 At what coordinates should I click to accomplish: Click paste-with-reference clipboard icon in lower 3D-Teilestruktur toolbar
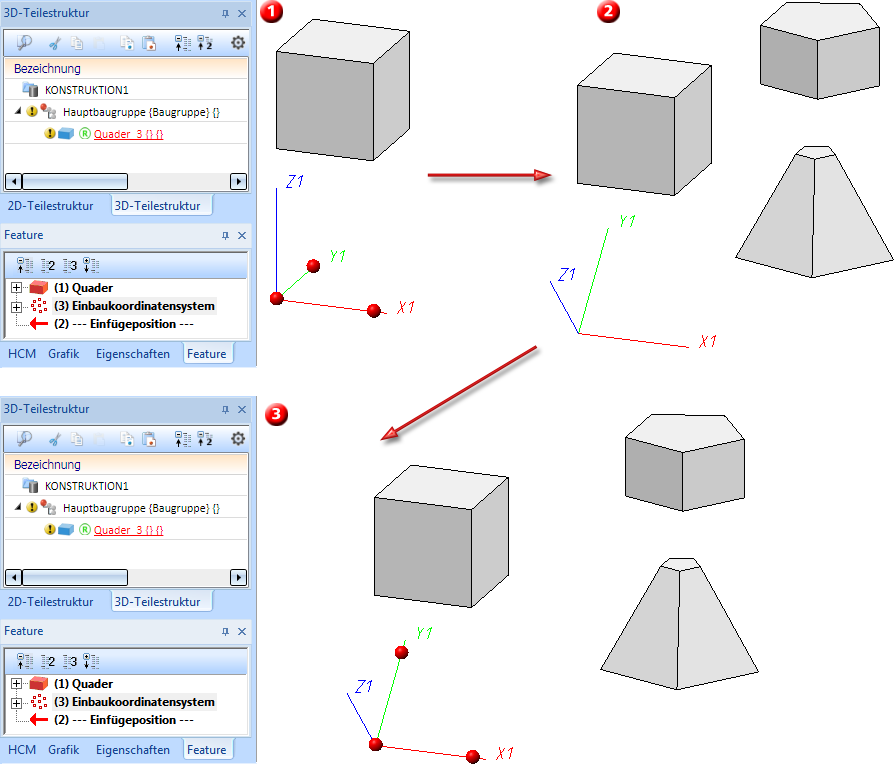149,440
